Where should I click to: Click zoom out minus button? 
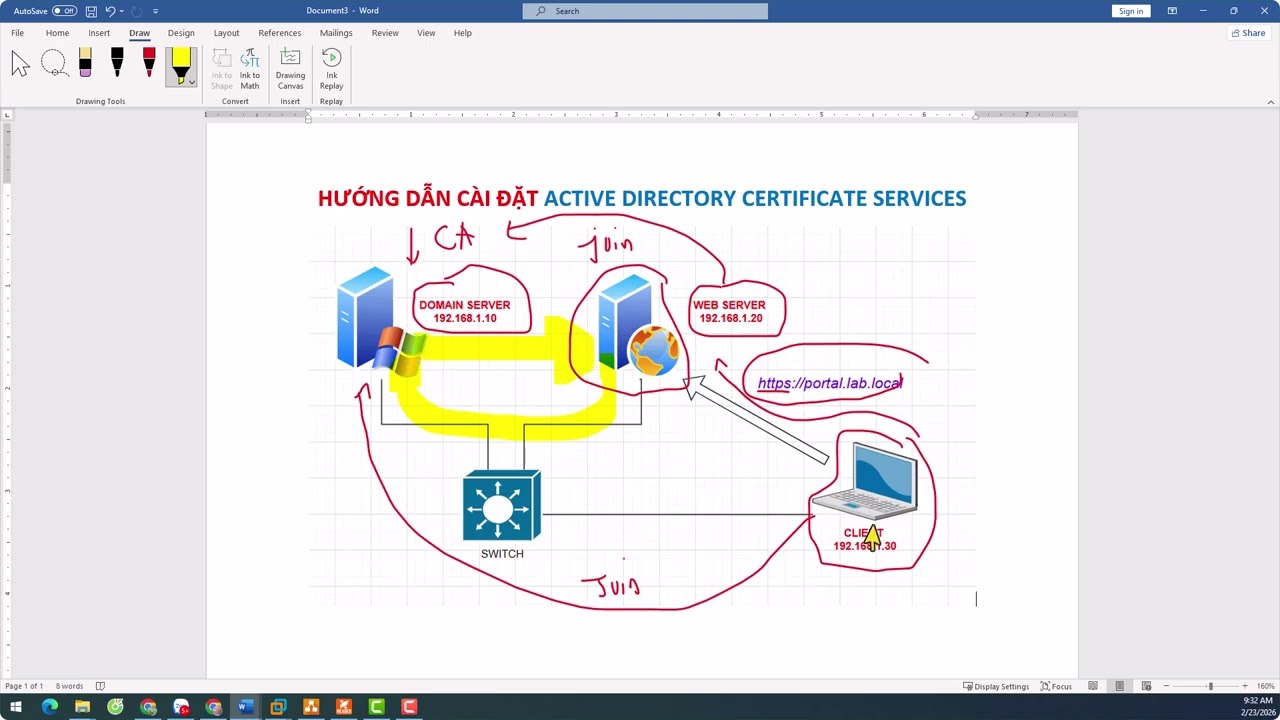pos(1166,686)
